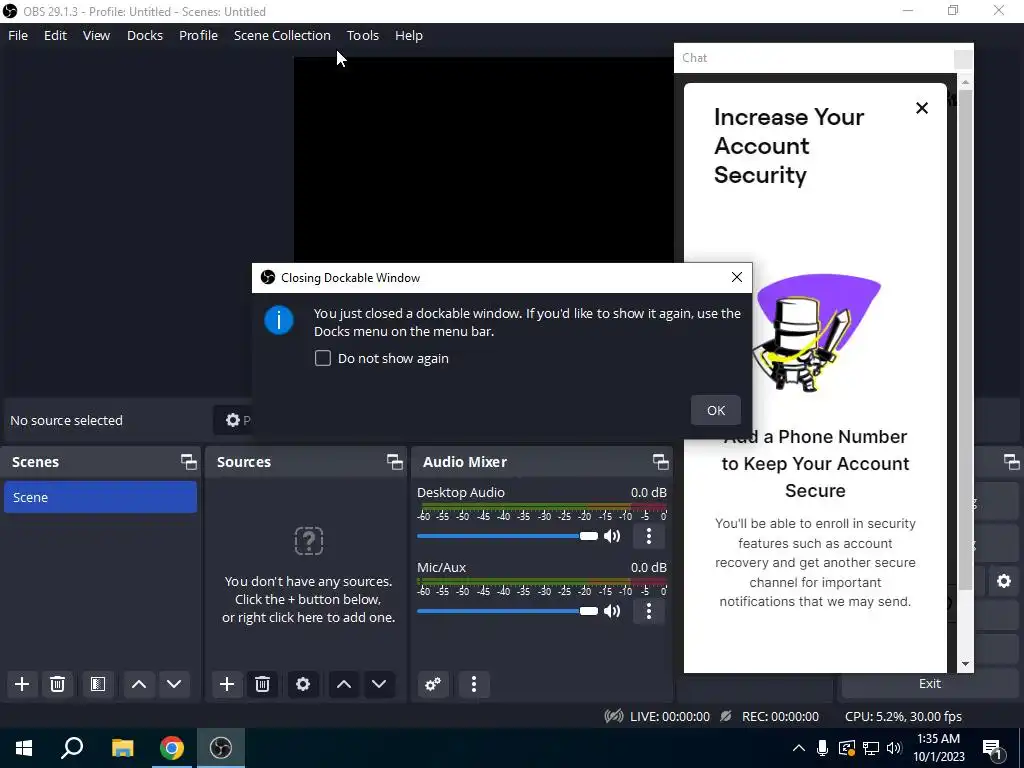The width and height of the screenshot is (1024, 768).
Task: Remove selected source with trash icon
Action: coord(263,684)
